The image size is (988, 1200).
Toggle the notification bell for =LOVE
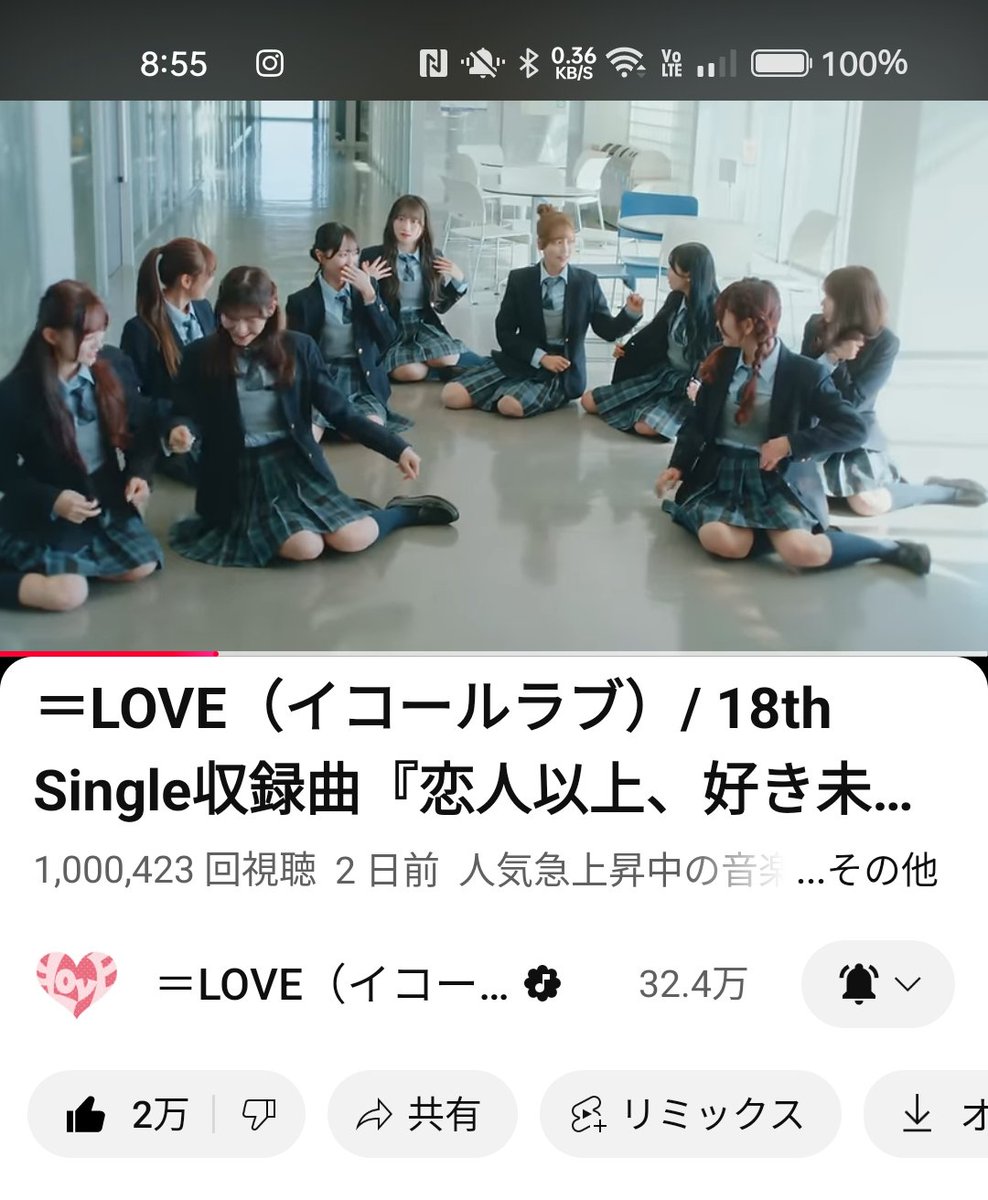pos(857,984)
